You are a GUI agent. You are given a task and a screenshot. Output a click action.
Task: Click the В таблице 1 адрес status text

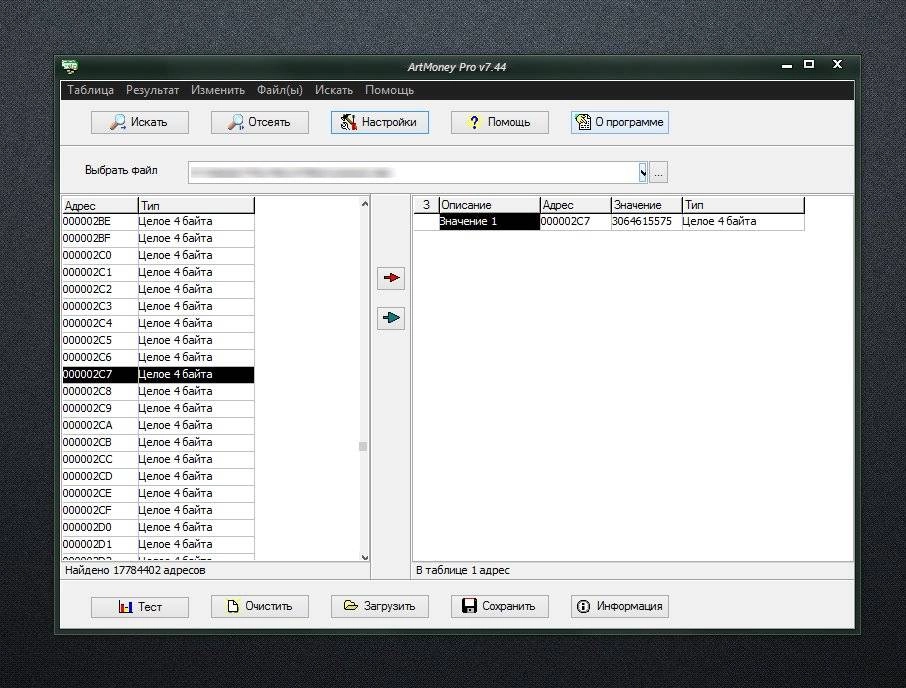pyautogui.click(x=463, y=571)
